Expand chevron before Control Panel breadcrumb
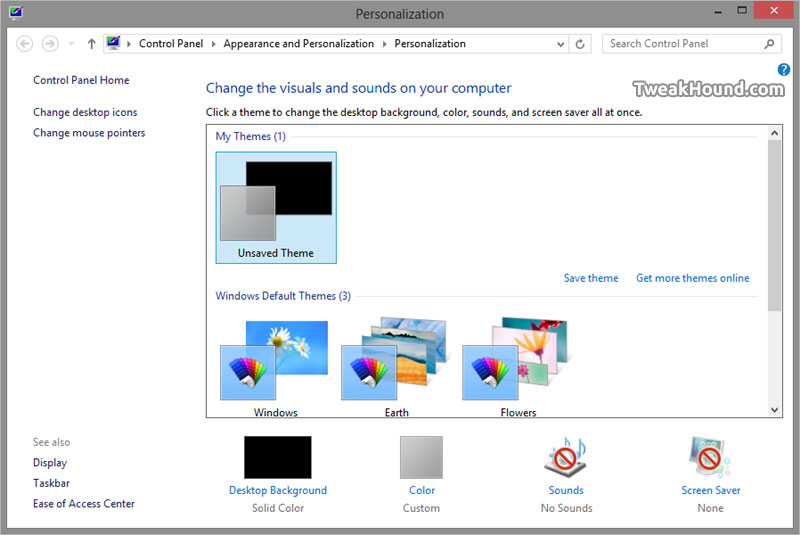The height and width of the screenshot is (535, 800). (129, 44)
